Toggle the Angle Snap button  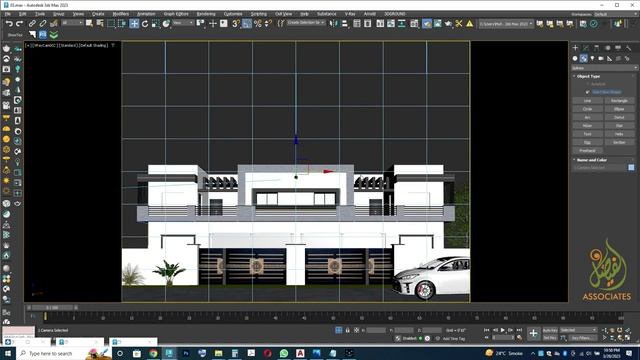[x=247, y=24]
